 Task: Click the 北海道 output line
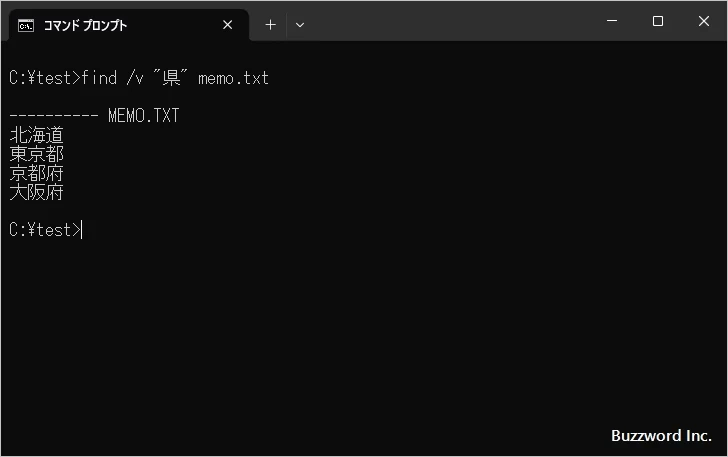pyautogui.click(x=36, y=135)
